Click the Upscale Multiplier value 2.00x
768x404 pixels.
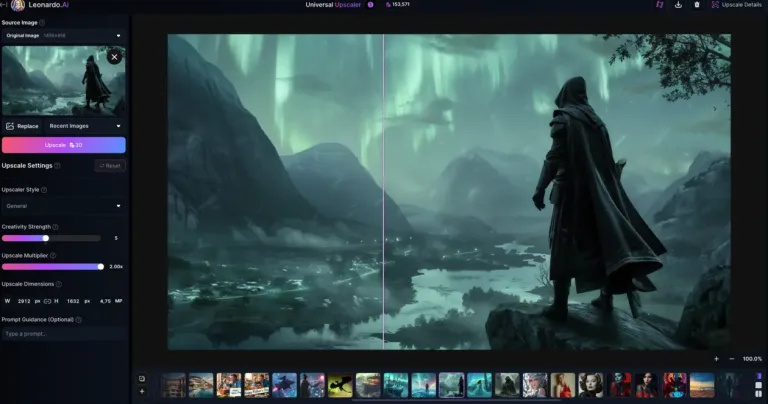[116, 267]
